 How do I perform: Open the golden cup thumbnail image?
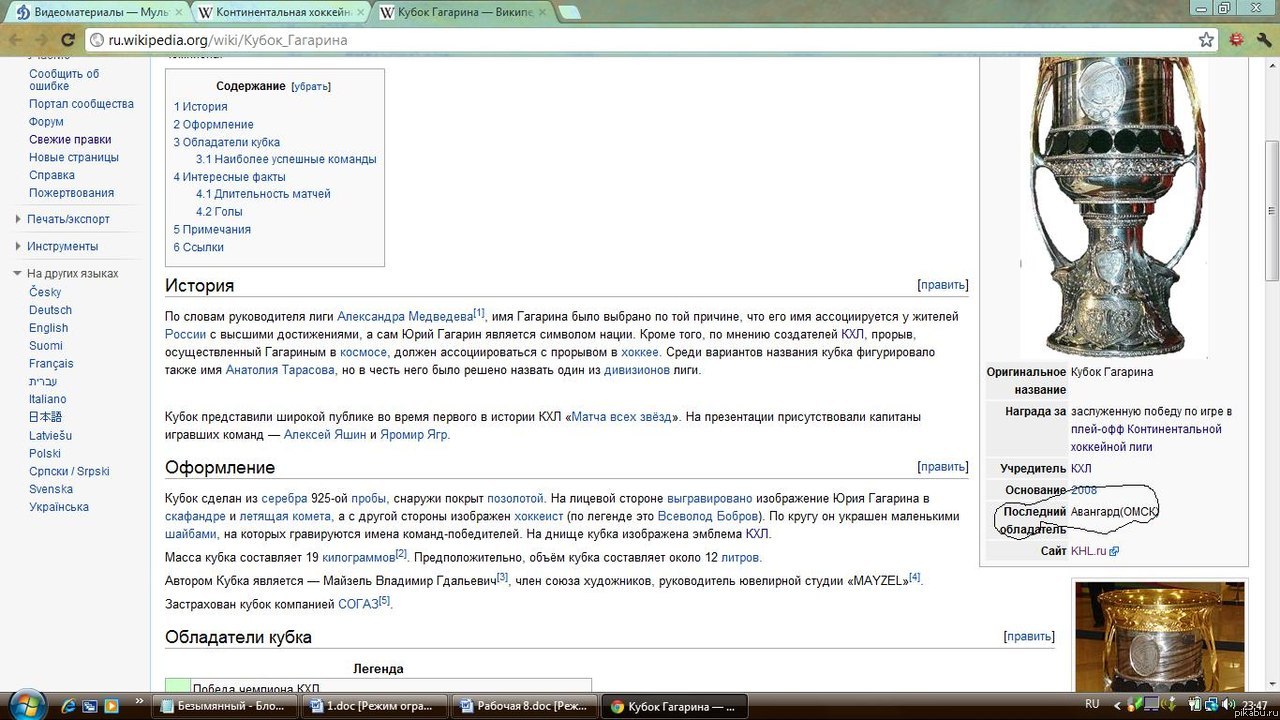(x=1160, y=637)
